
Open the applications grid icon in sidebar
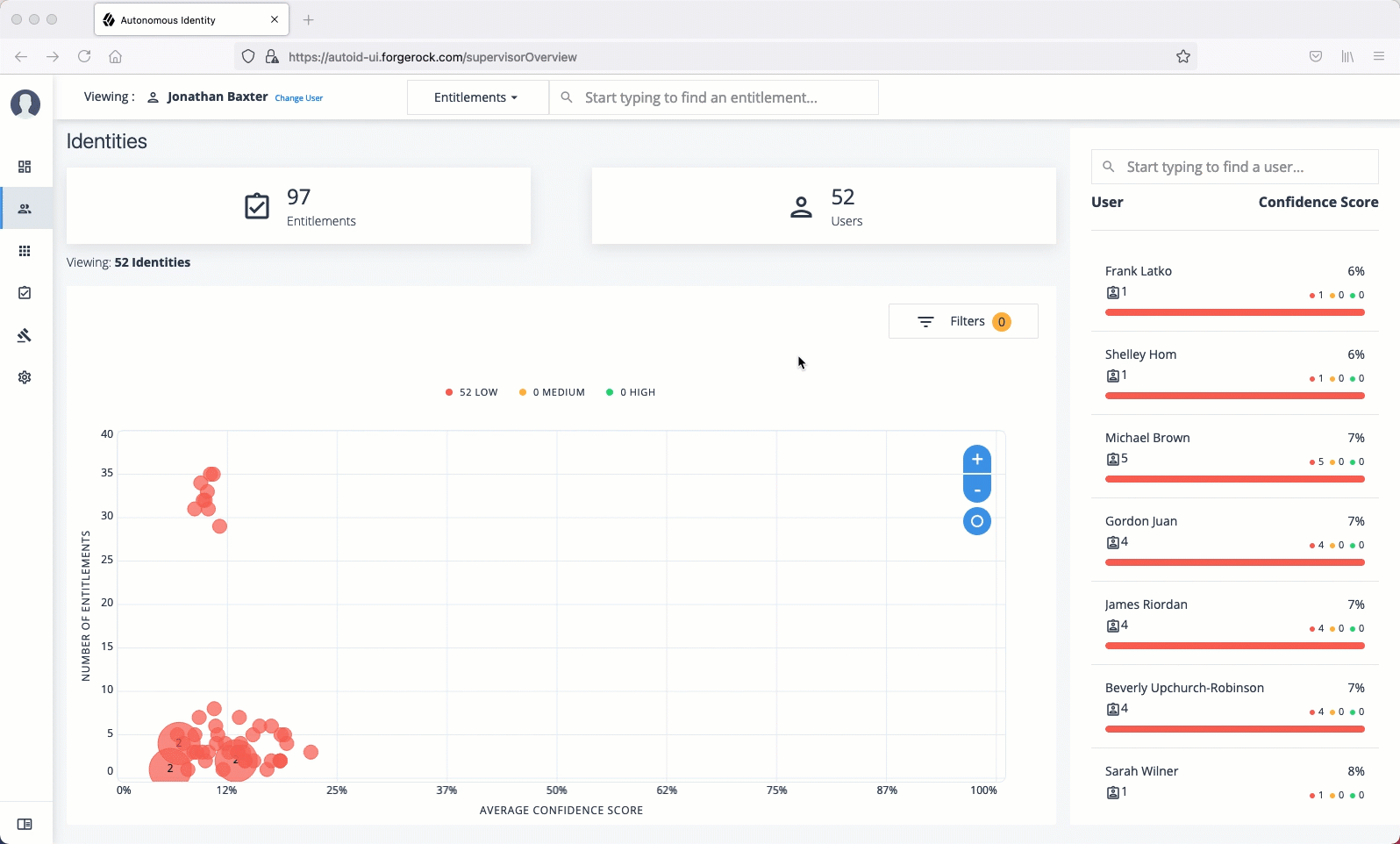pyautogui.click(x=25, y=251)
